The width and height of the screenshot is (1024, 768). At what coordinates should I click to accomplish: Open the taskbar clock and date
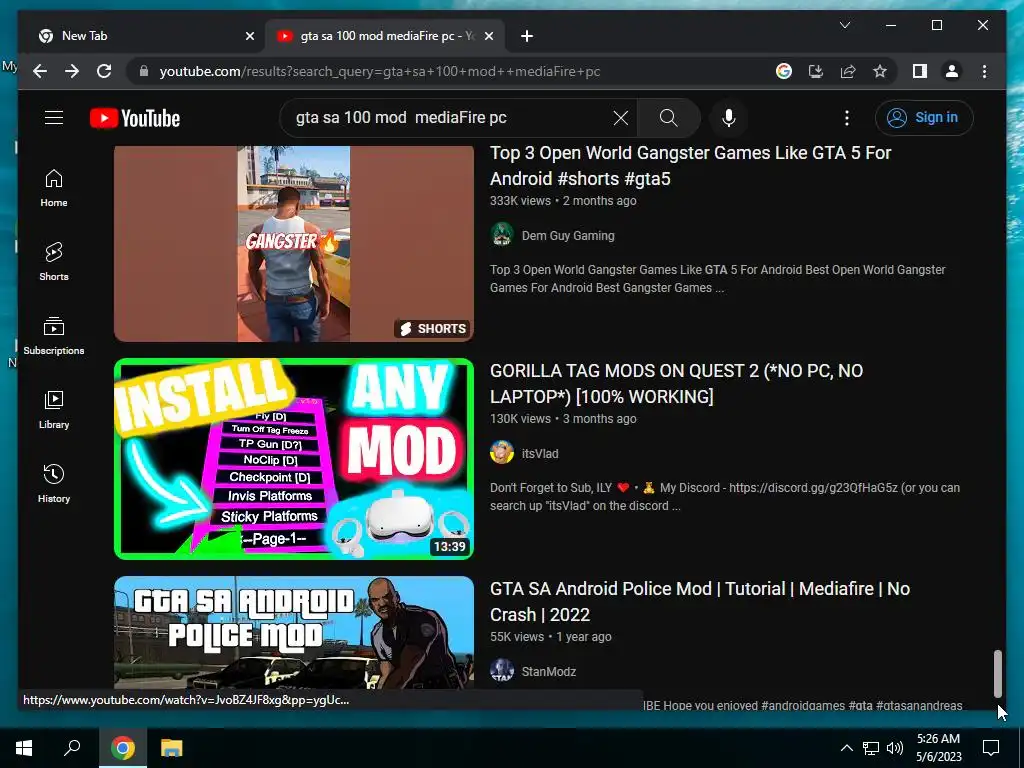[938, 748]
